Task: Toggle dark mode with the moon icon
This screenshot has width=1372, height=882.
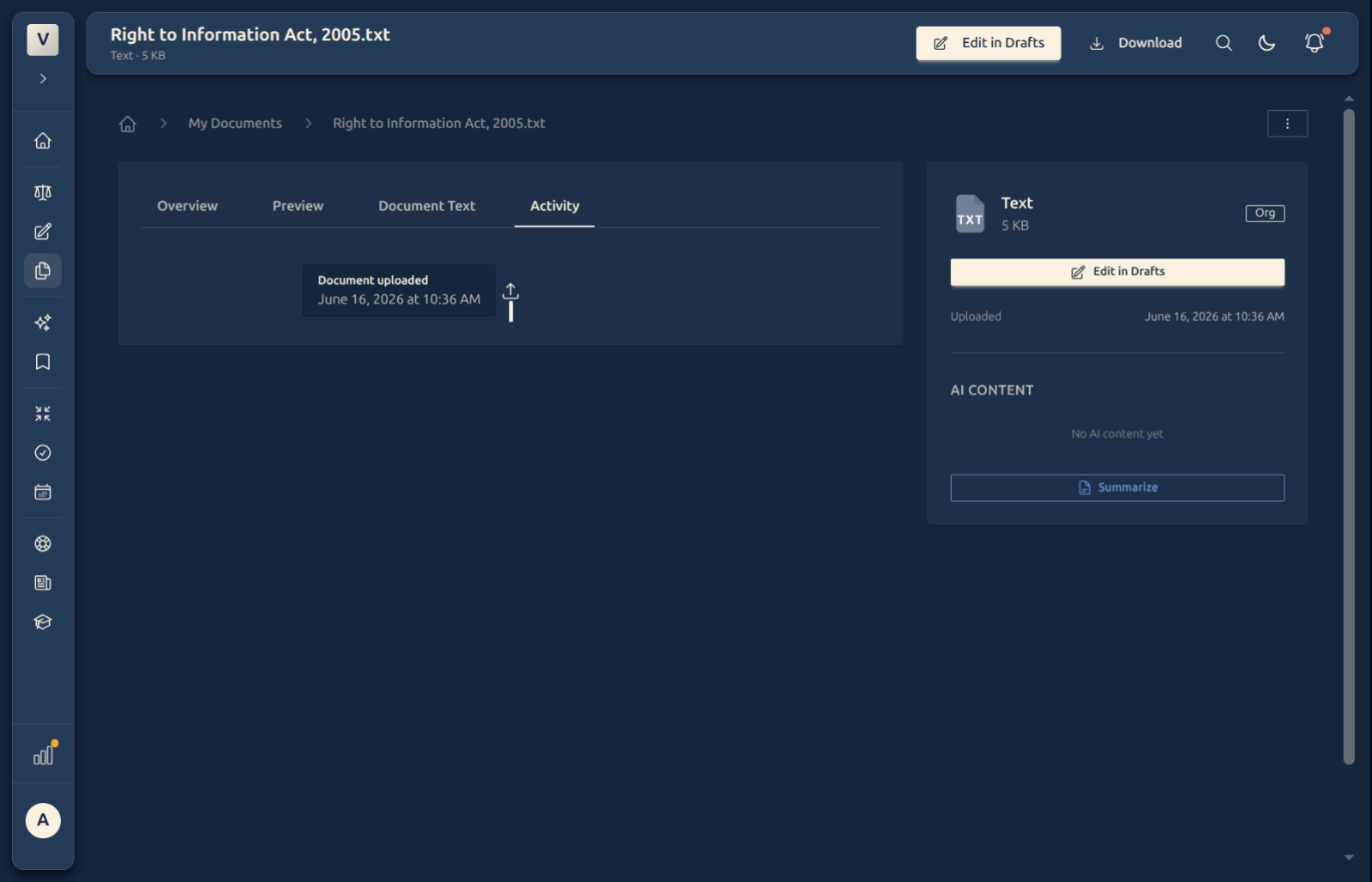Action: tap(1267, 43)
